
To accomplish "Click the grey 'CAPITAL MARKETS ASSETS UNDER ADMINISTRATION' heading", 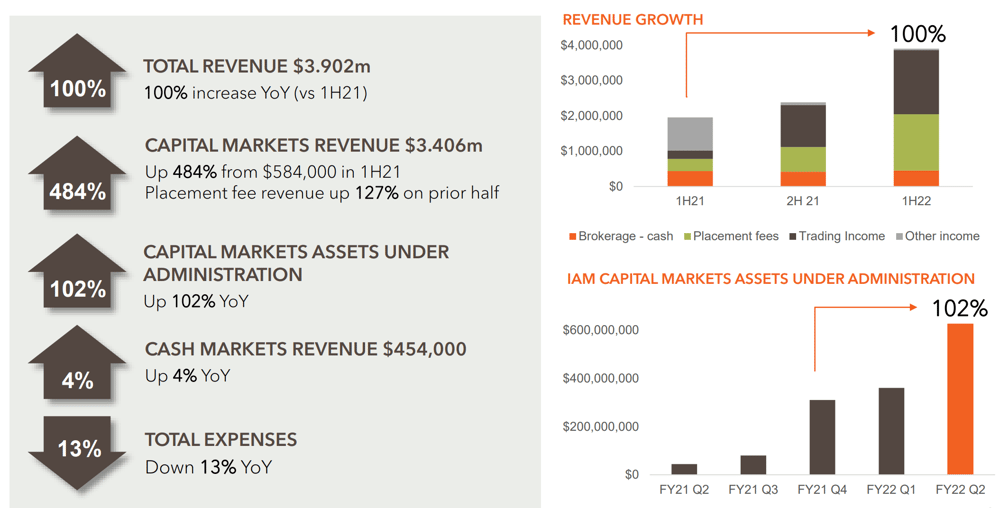I will pyautogui.click(x=296, y=263).
